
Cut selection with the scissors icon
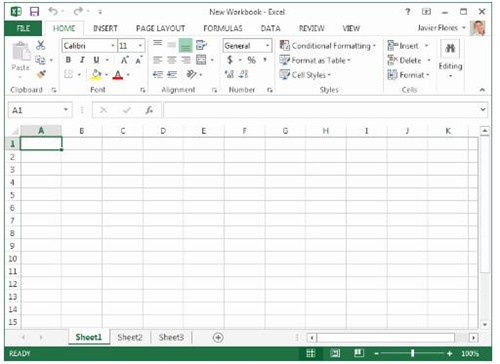pos(41,45)
